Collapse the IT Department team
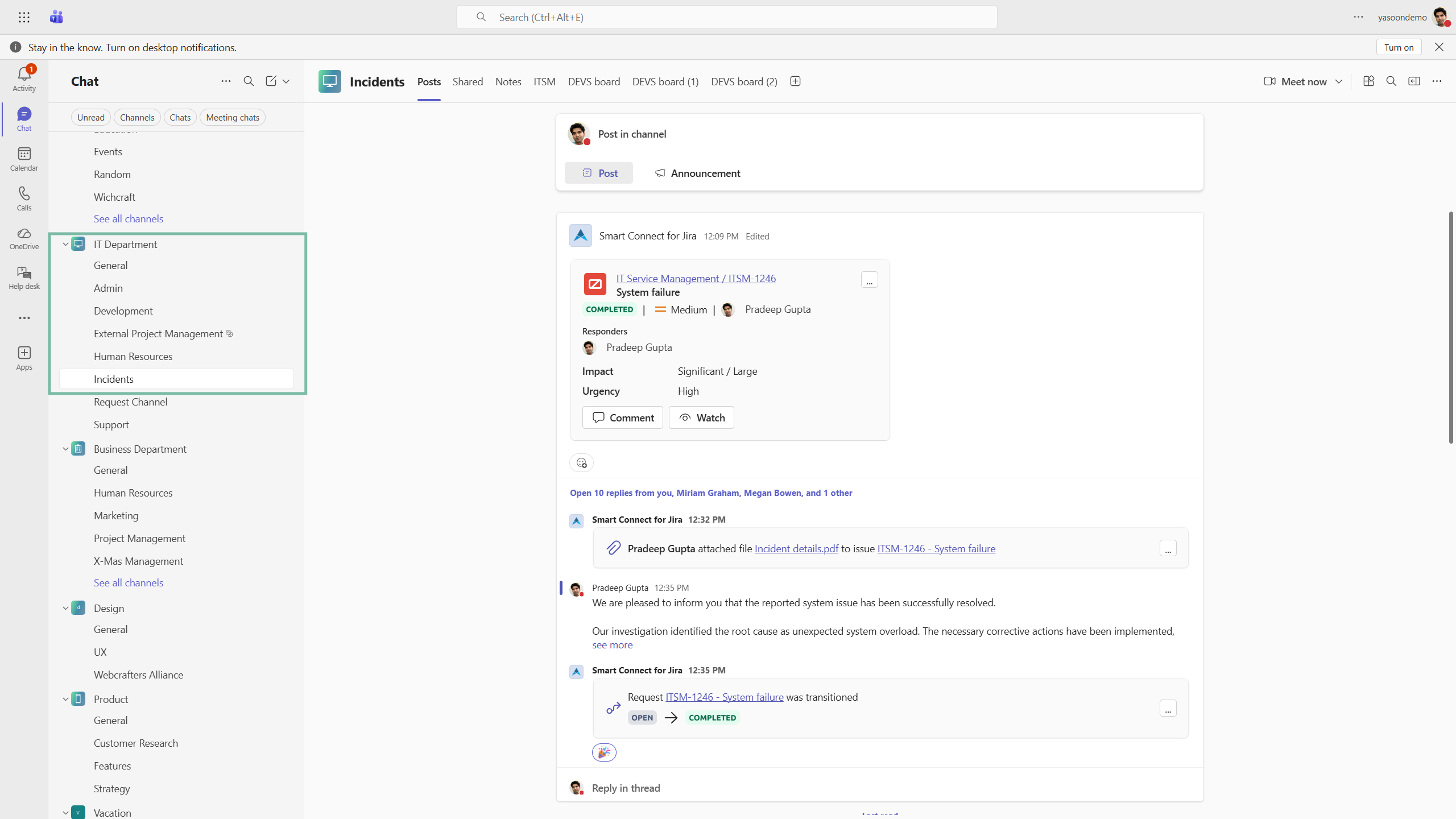Image resolution: width=1456 pixels, height=819 pixels. 65,244
